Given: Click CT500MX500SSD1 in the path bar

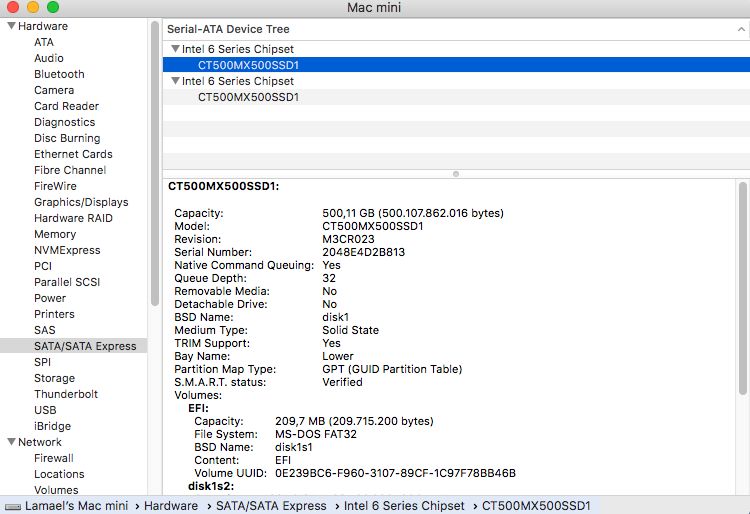Looking at the screenshot, I should [536, 506].
